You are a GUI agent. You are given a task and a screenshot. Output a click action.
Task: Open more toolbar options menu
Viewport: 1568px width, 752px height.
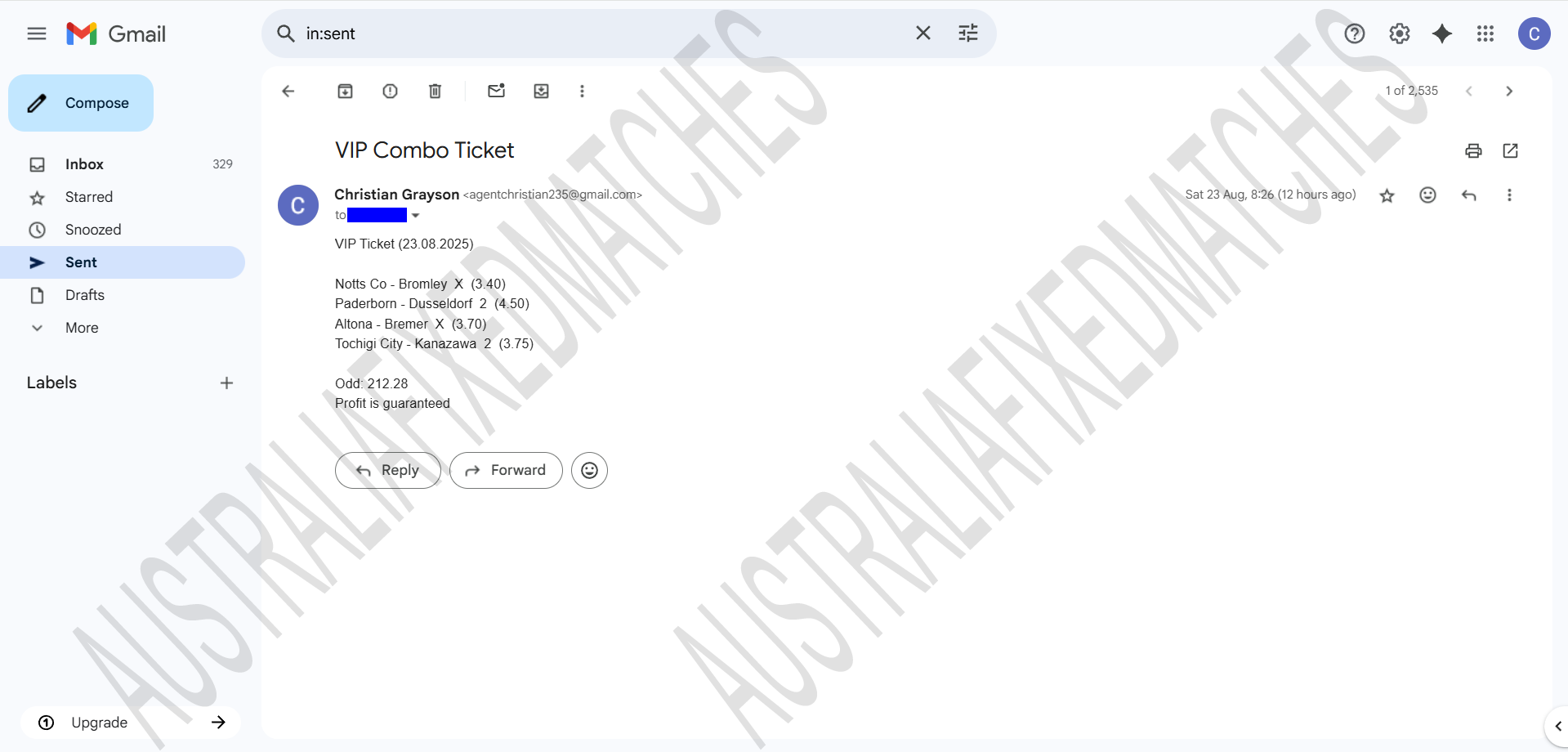(583, 91)
